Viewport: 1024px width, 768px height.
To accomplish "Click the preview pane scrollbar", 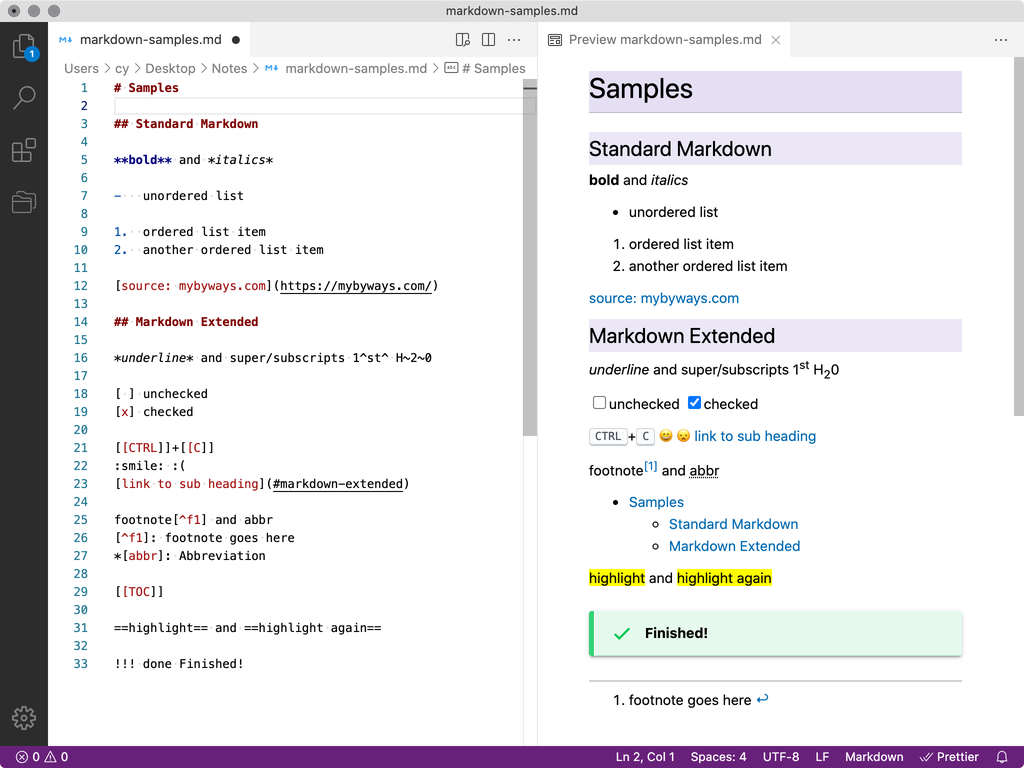I will (1018, 236).
